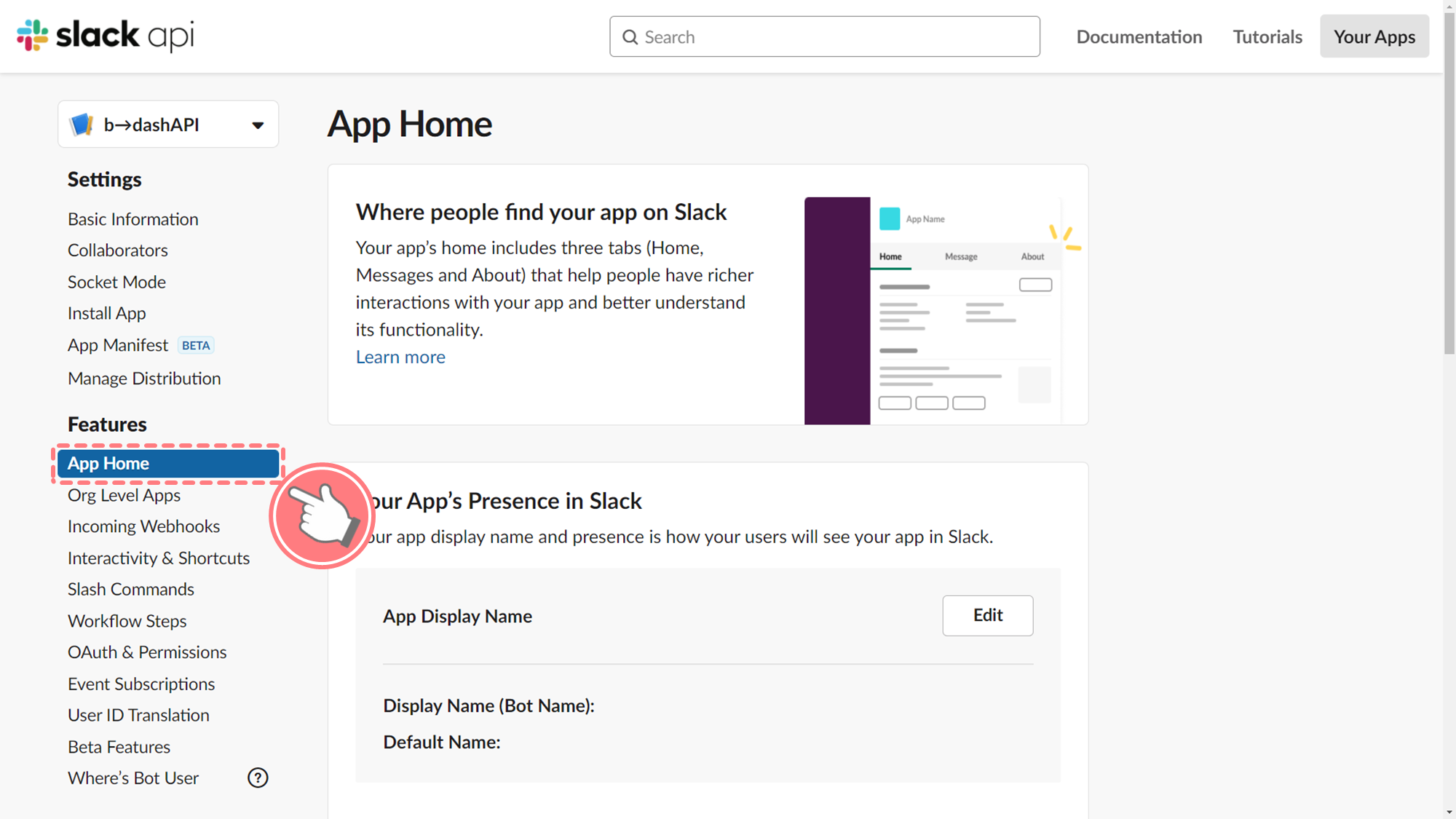
Task: Click the Slack API logo
Action: [106, 35]
